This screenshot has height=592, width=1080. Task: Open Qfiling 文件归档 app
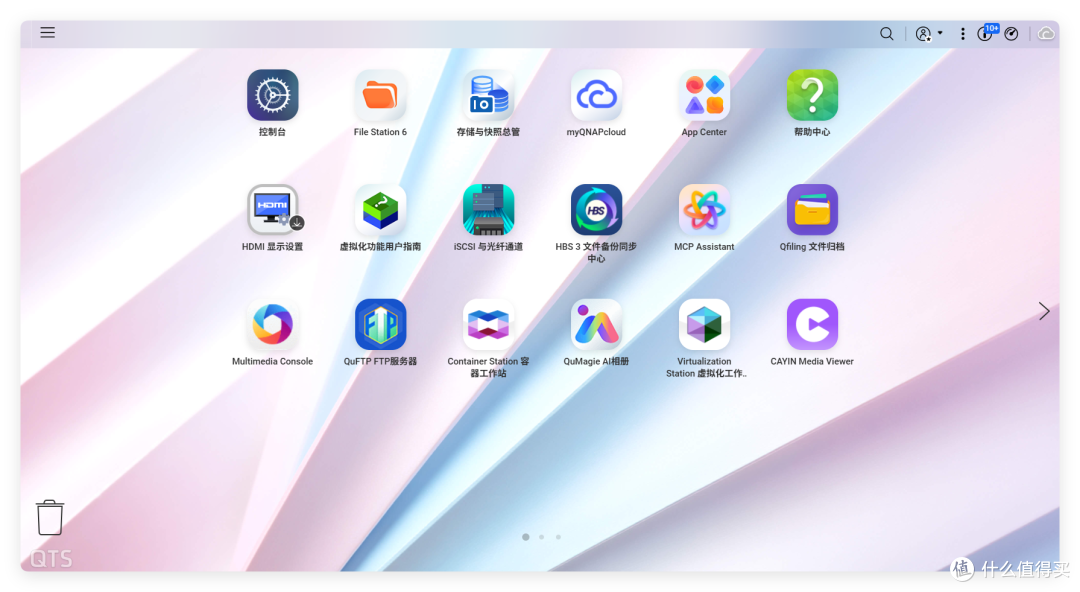click(x=812, y=210)
